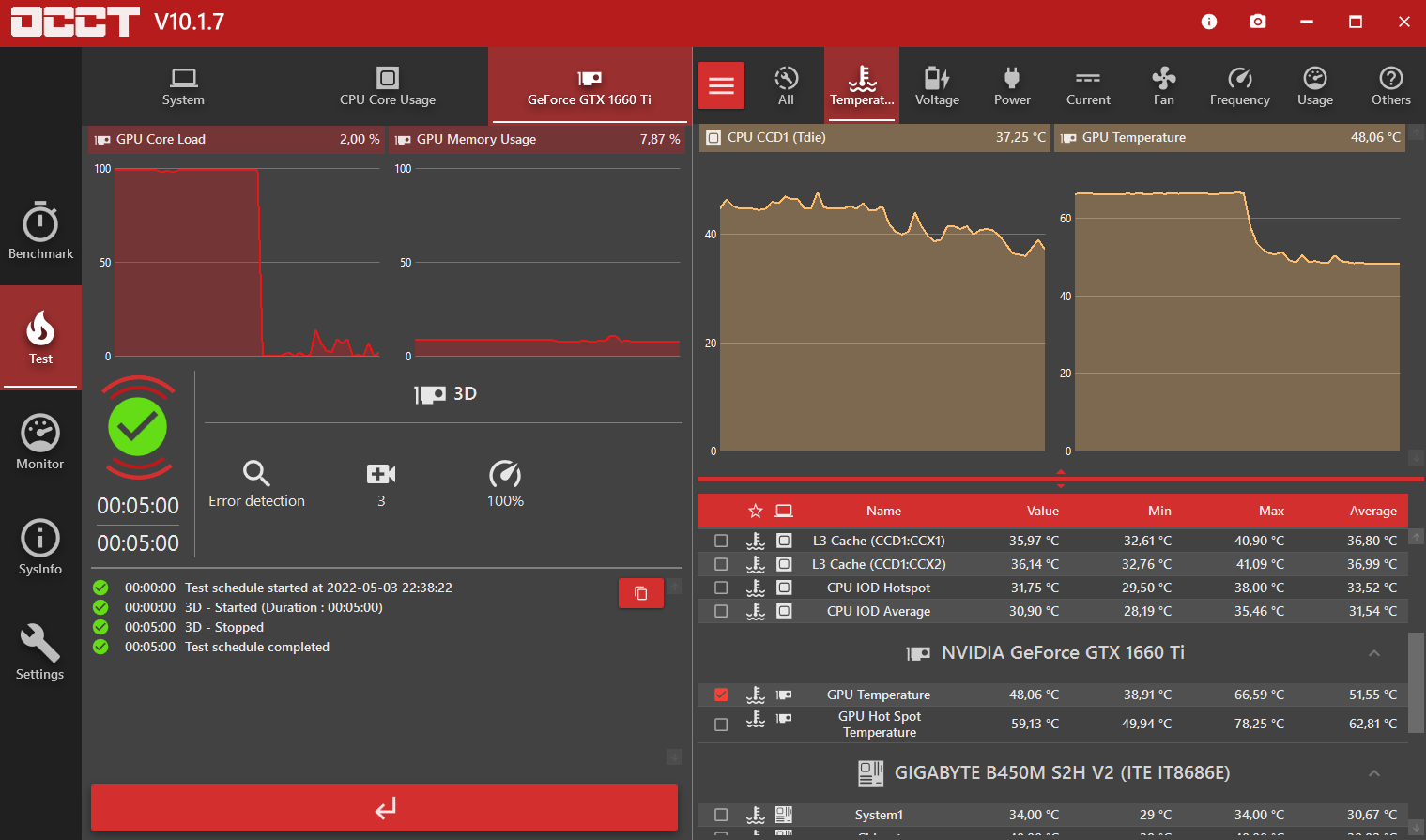Tick the System1 sensor checkbox
The height and width of the screenshot is (840, 1426).
click(721, 815)
